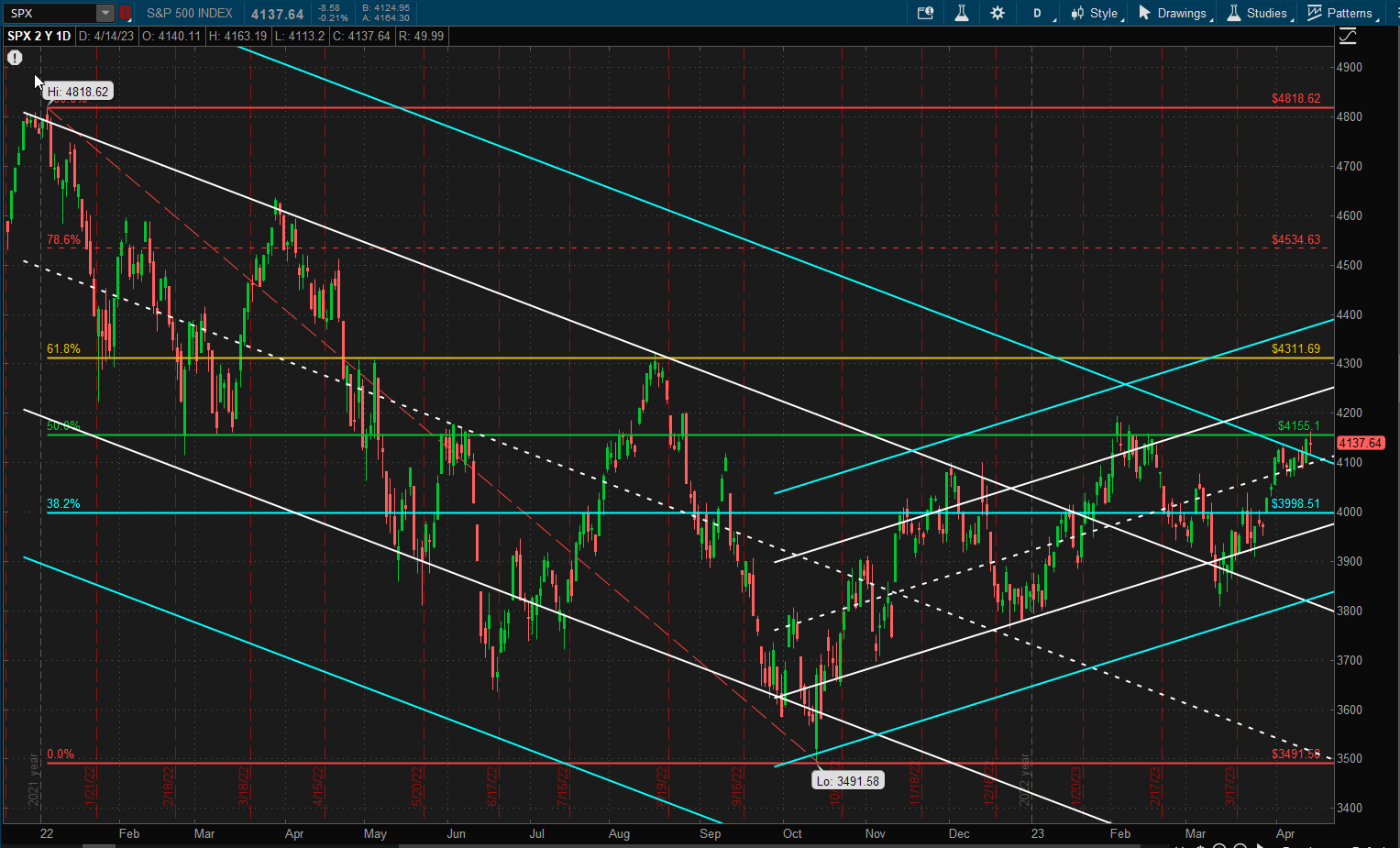The height and width of the screenshot is (848, 1400).
Task: Click the 'Sep' time axis label
Action: click(710, 834)
